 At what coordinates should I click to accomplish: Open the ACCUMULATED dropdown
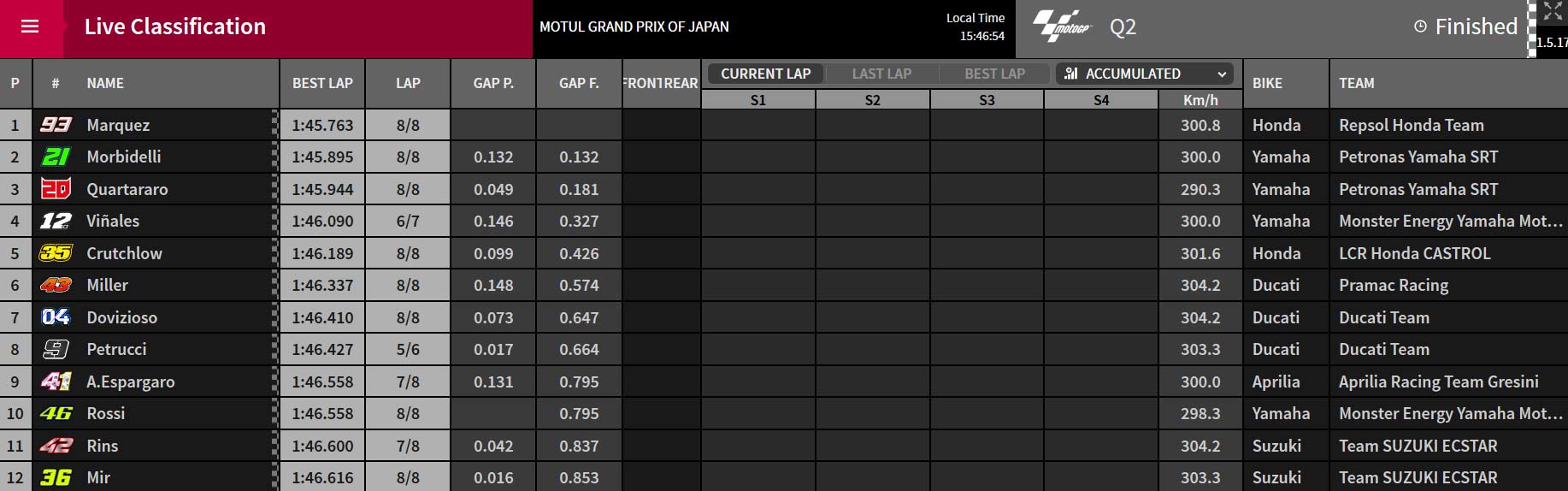pos(1145,74)
